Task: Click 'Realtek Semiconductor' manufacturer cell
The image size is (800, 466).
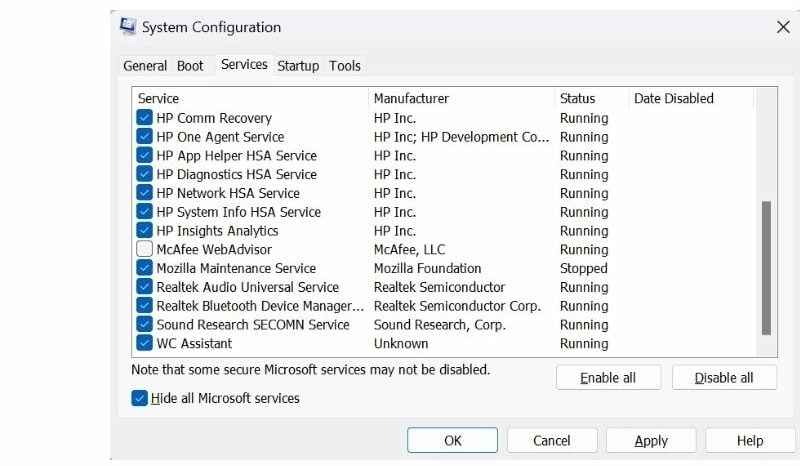Action: [439, 287]
